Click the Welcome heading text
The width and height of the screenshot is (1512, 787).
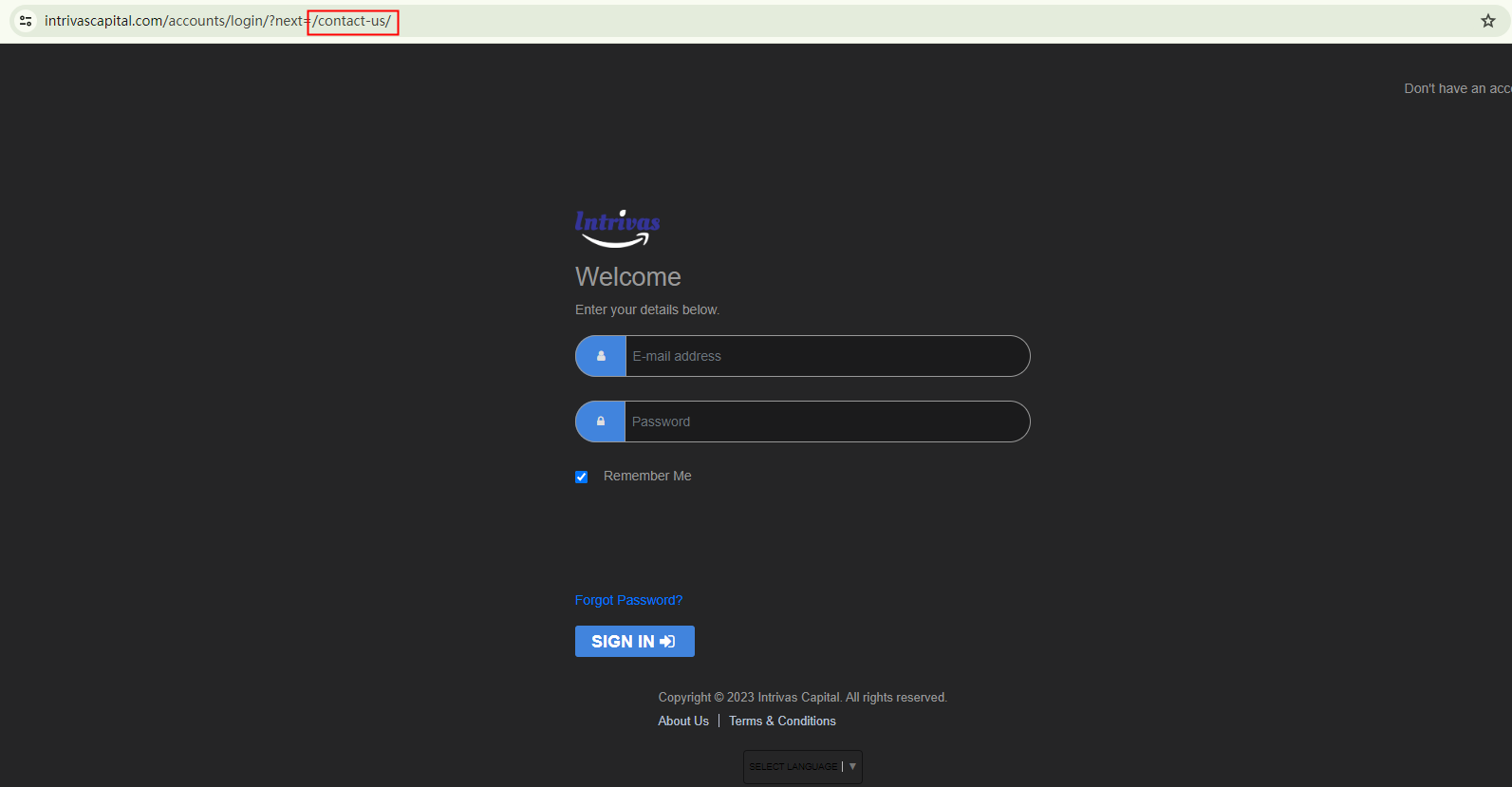pyautogui.click(x=628, y=277)
